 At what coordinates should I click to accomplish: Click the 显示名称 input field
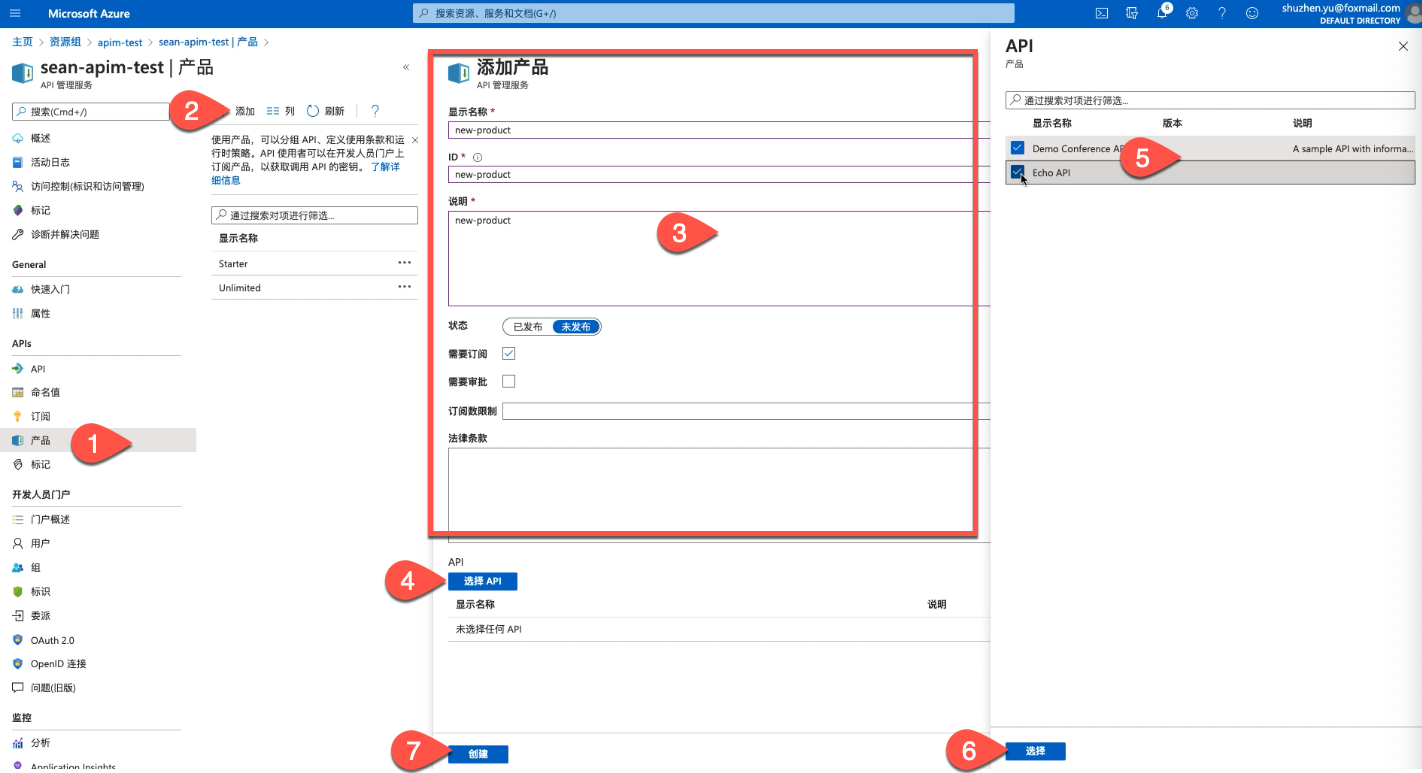719,130
